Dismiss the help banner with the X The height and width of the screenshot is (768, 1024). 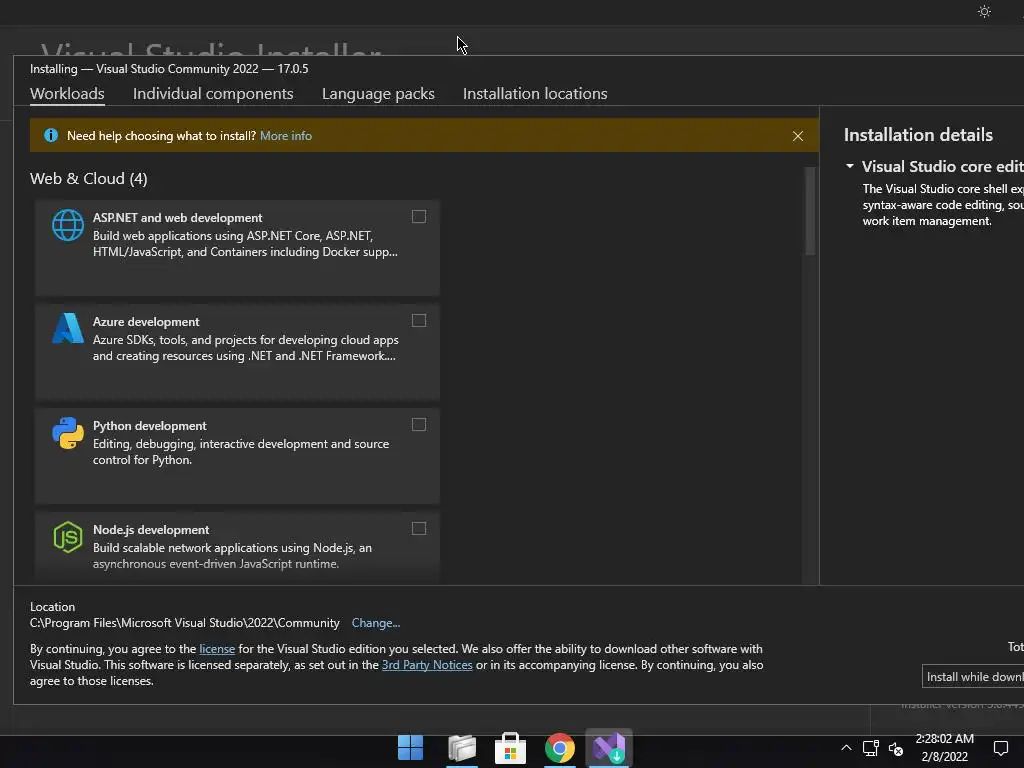797,136
